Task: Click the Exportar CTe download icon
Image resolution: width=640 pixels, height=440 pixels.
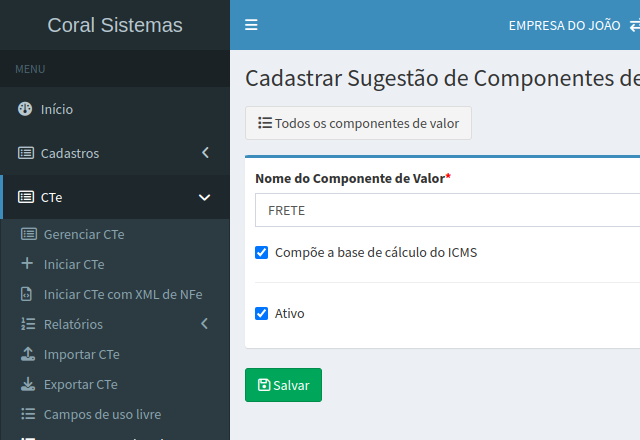Action: click(x=27, y=384)
